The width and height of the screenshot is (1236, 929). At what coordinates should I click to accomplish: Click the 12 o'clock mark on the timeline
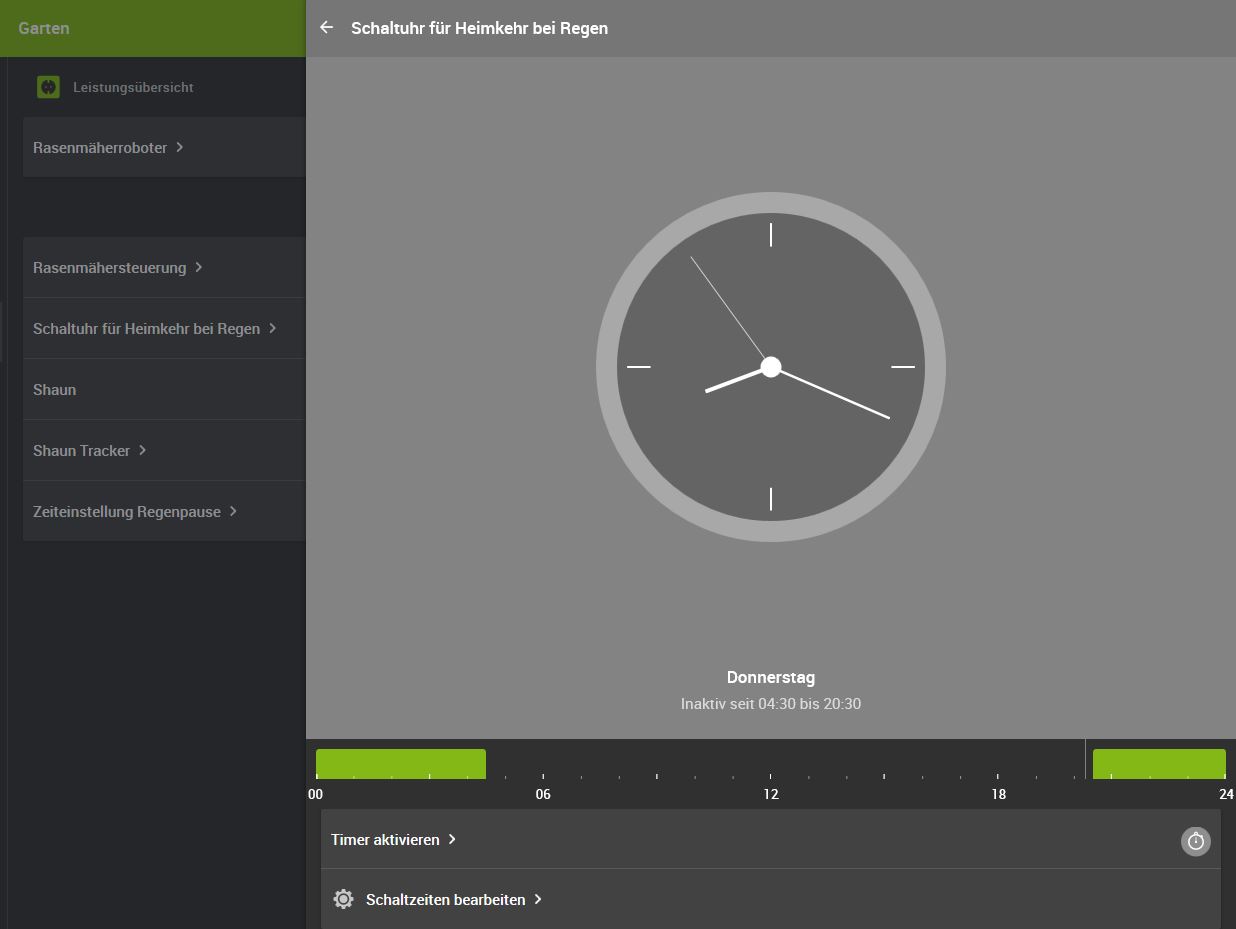pos(770,794)
